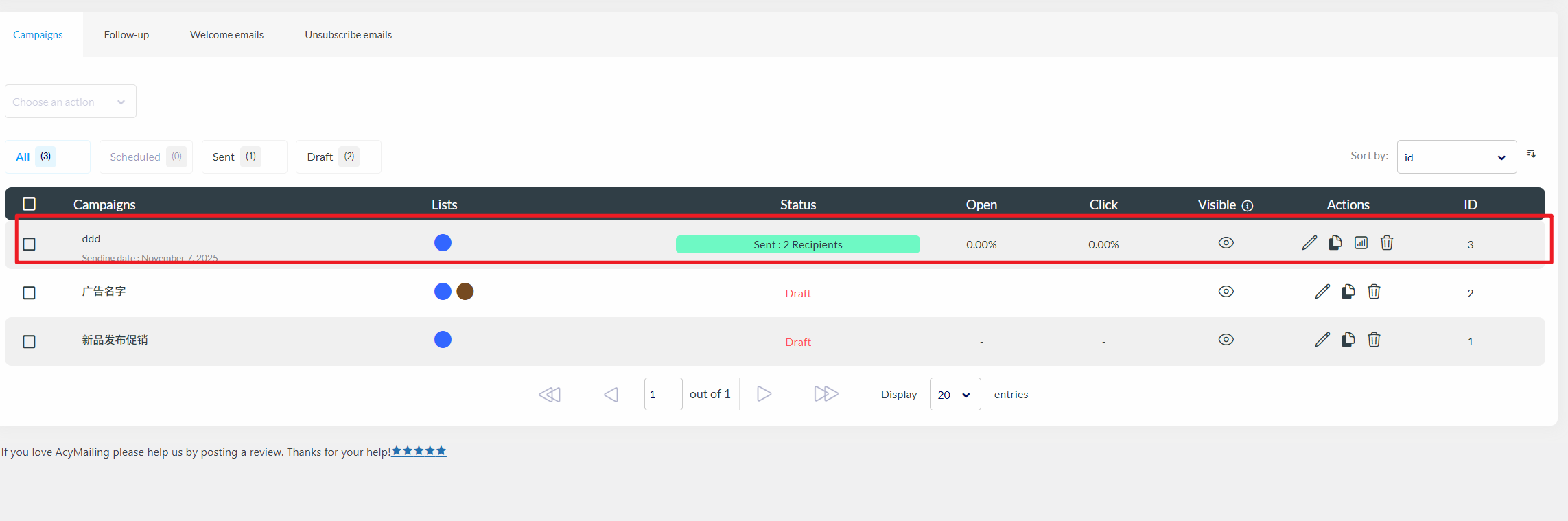
Task: Duplicate the 新品发布促销 campaign
Action: coord(1348,340)
